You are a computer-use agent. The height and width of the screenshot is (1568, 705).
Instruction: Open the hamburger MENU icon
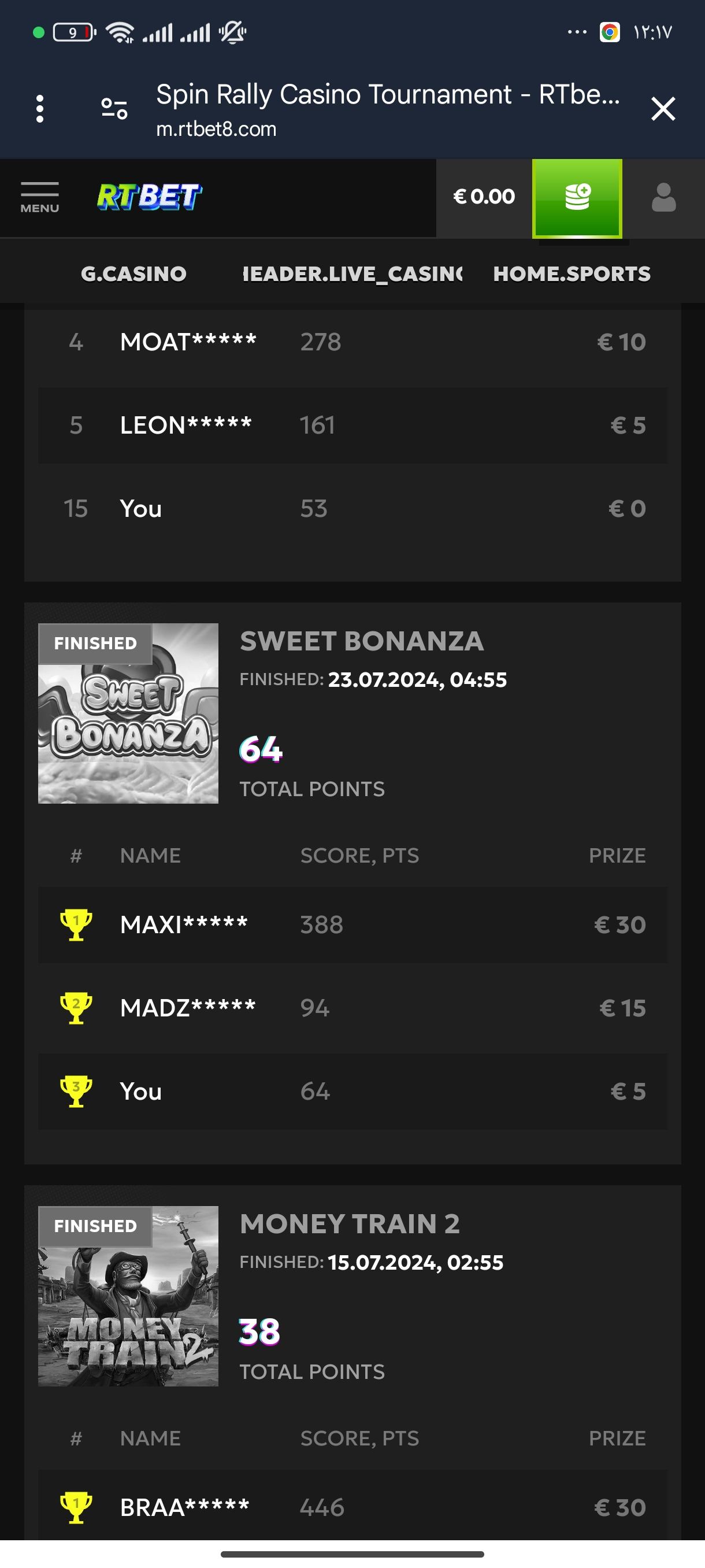(39, 197)
